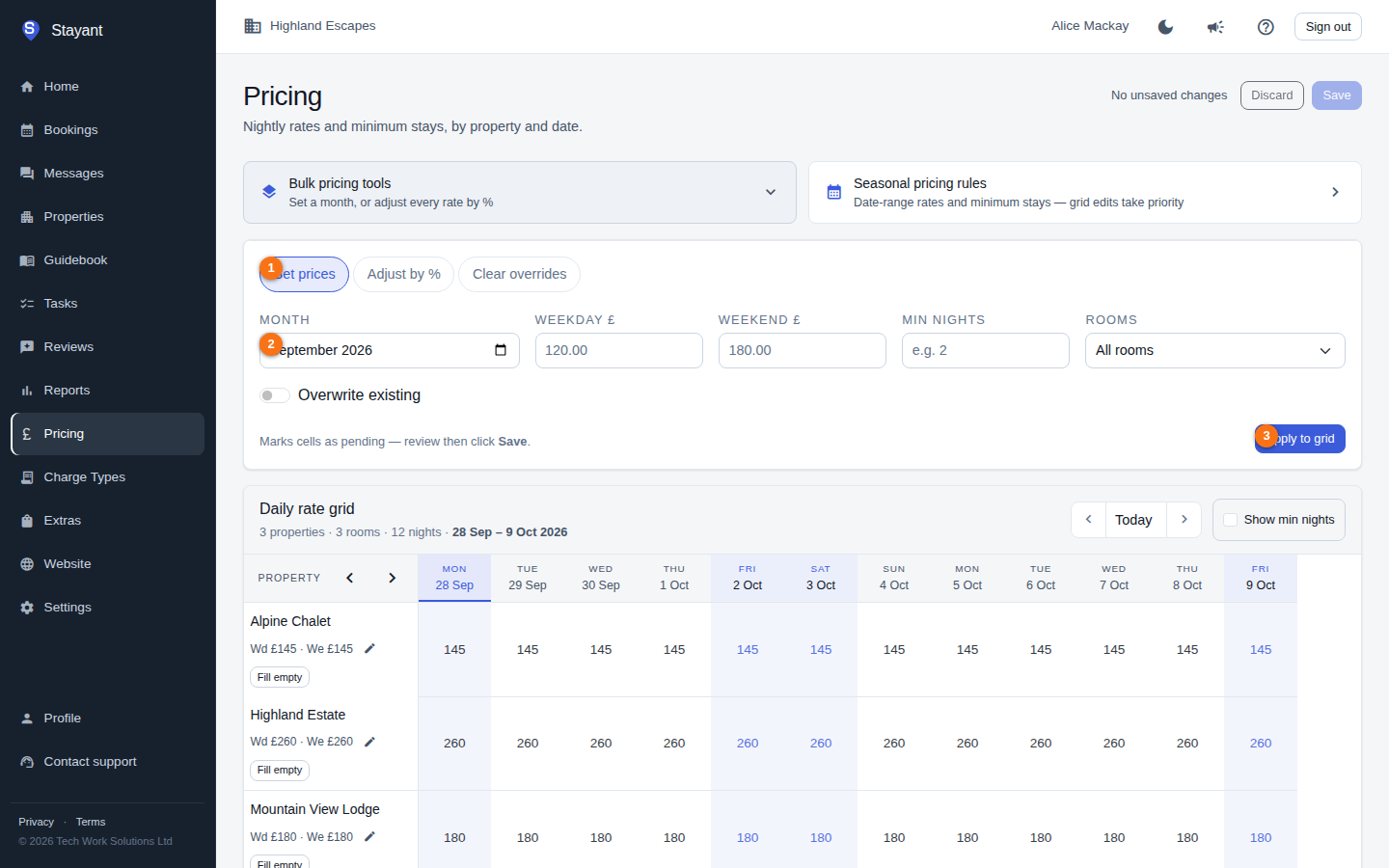Go to previous dates in grid
Screen dimensions: 1389x868
tap(1088, 520)
